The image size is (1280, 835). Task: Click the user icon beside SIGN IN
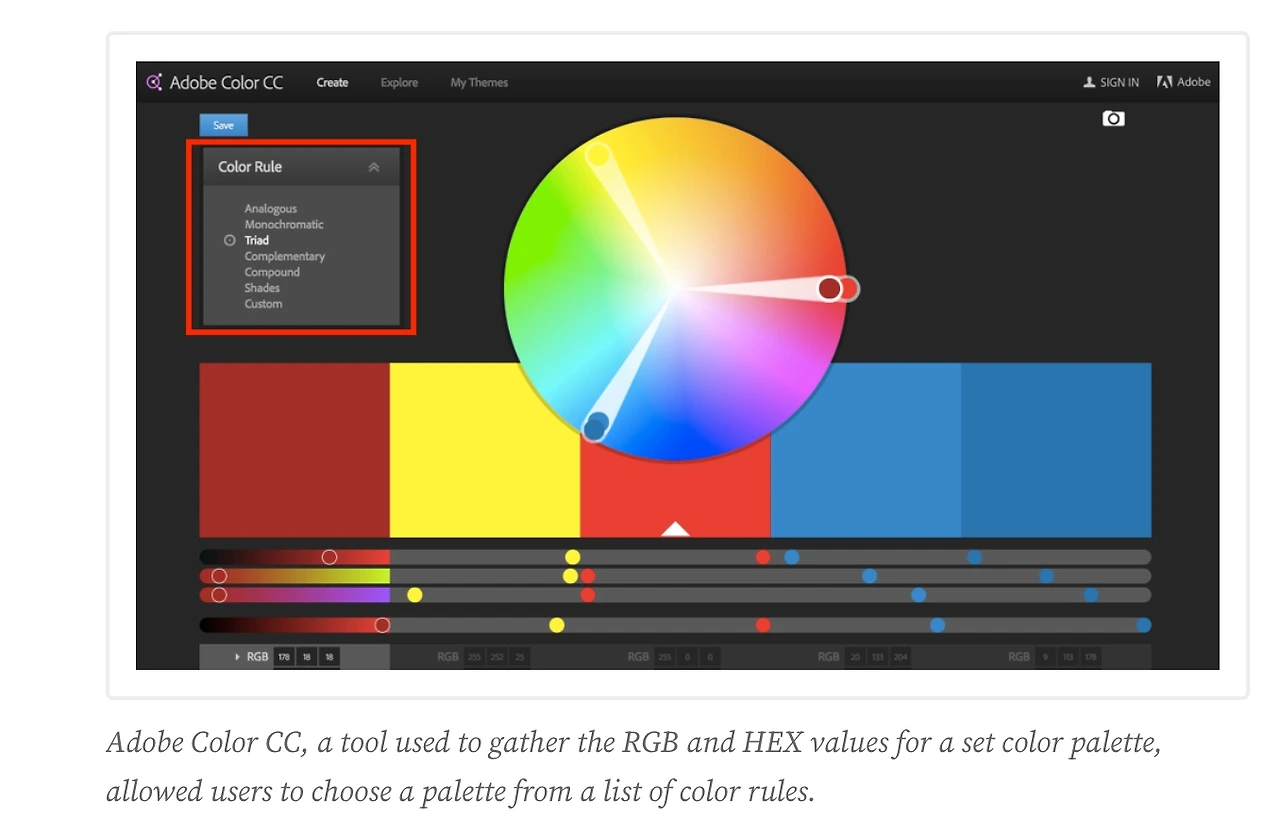[x=1090, y=82]
